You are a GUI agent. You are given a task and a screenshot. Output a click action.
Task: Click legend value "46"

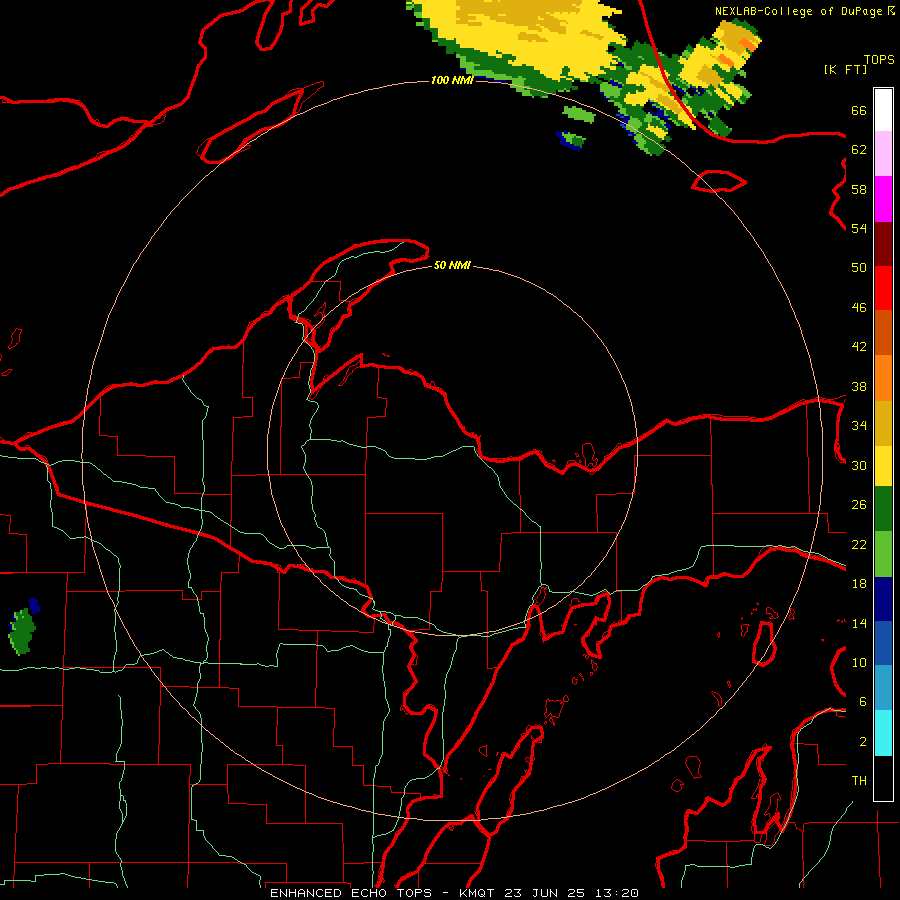(x=859, y=308)
